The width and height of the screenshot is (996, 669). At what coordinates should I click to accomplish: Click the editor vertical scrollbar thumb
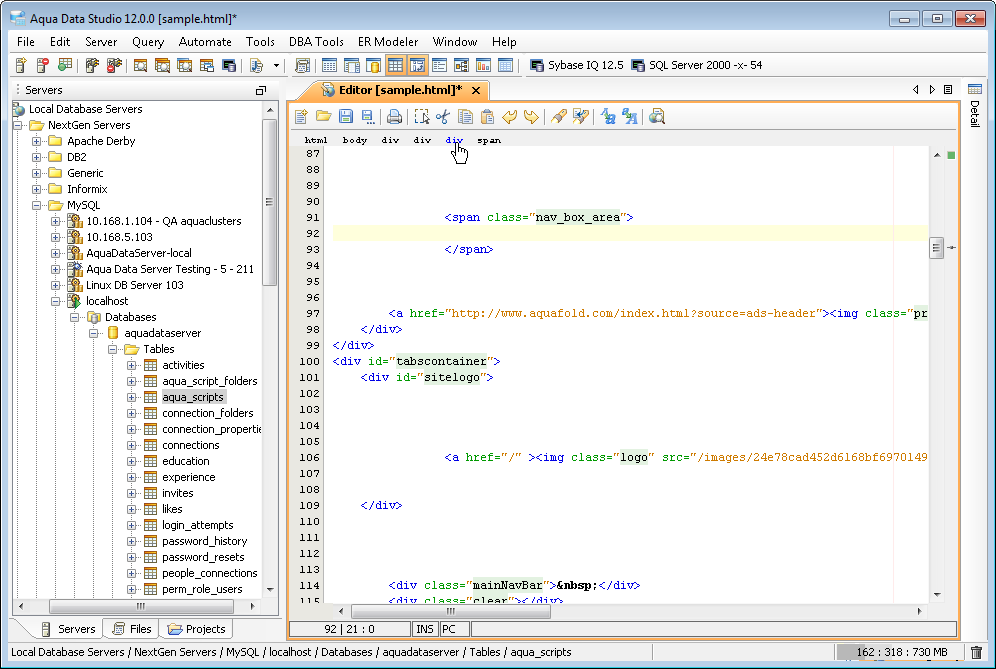(x=936, y=248)
